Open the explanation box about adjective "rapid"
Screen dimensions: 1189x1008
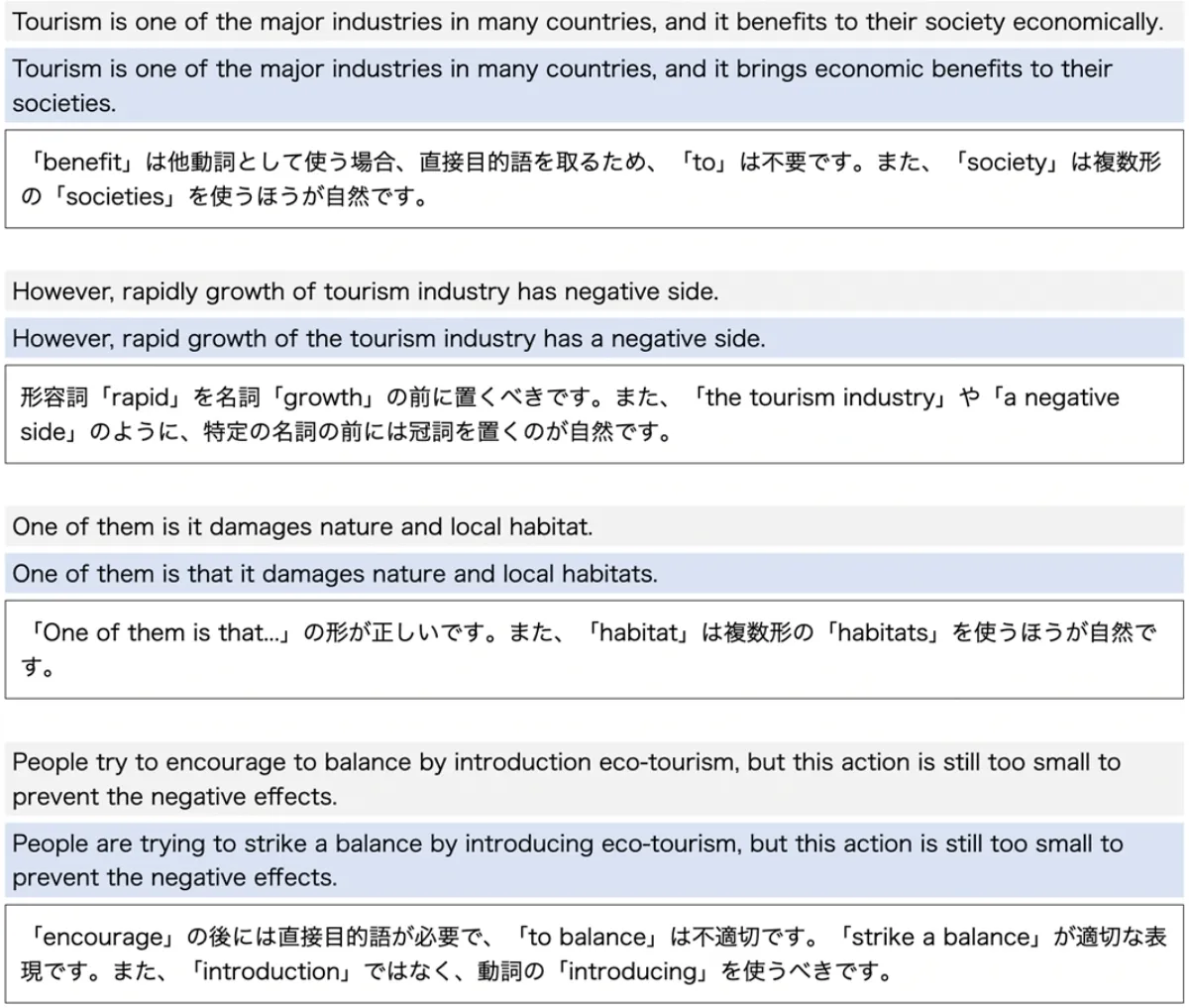pos(593,414)
